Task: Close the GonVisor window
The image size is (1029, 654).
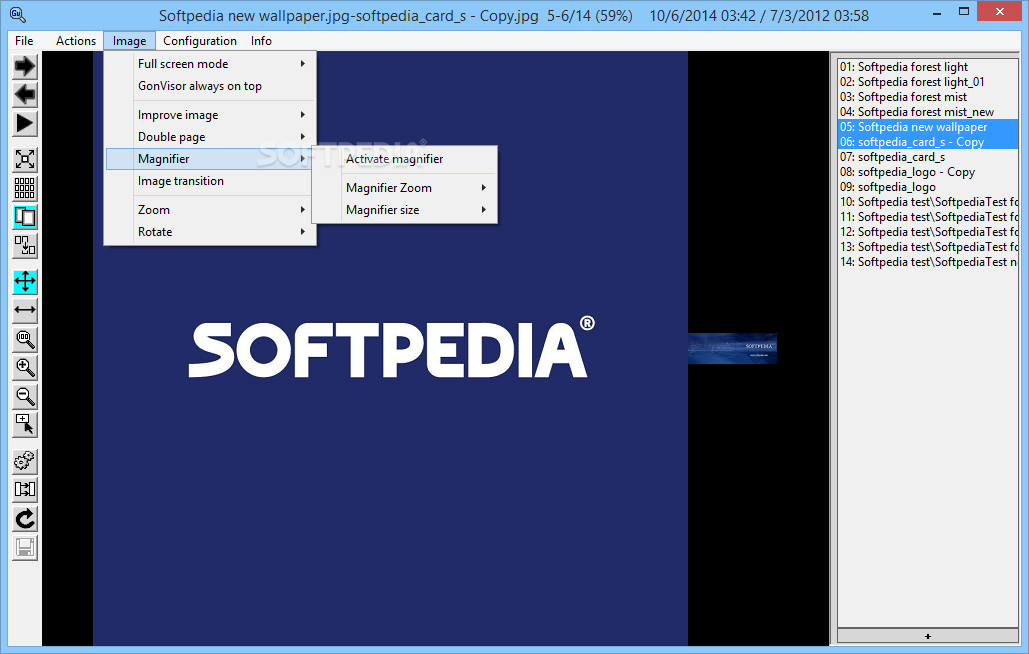Action: 999,12
